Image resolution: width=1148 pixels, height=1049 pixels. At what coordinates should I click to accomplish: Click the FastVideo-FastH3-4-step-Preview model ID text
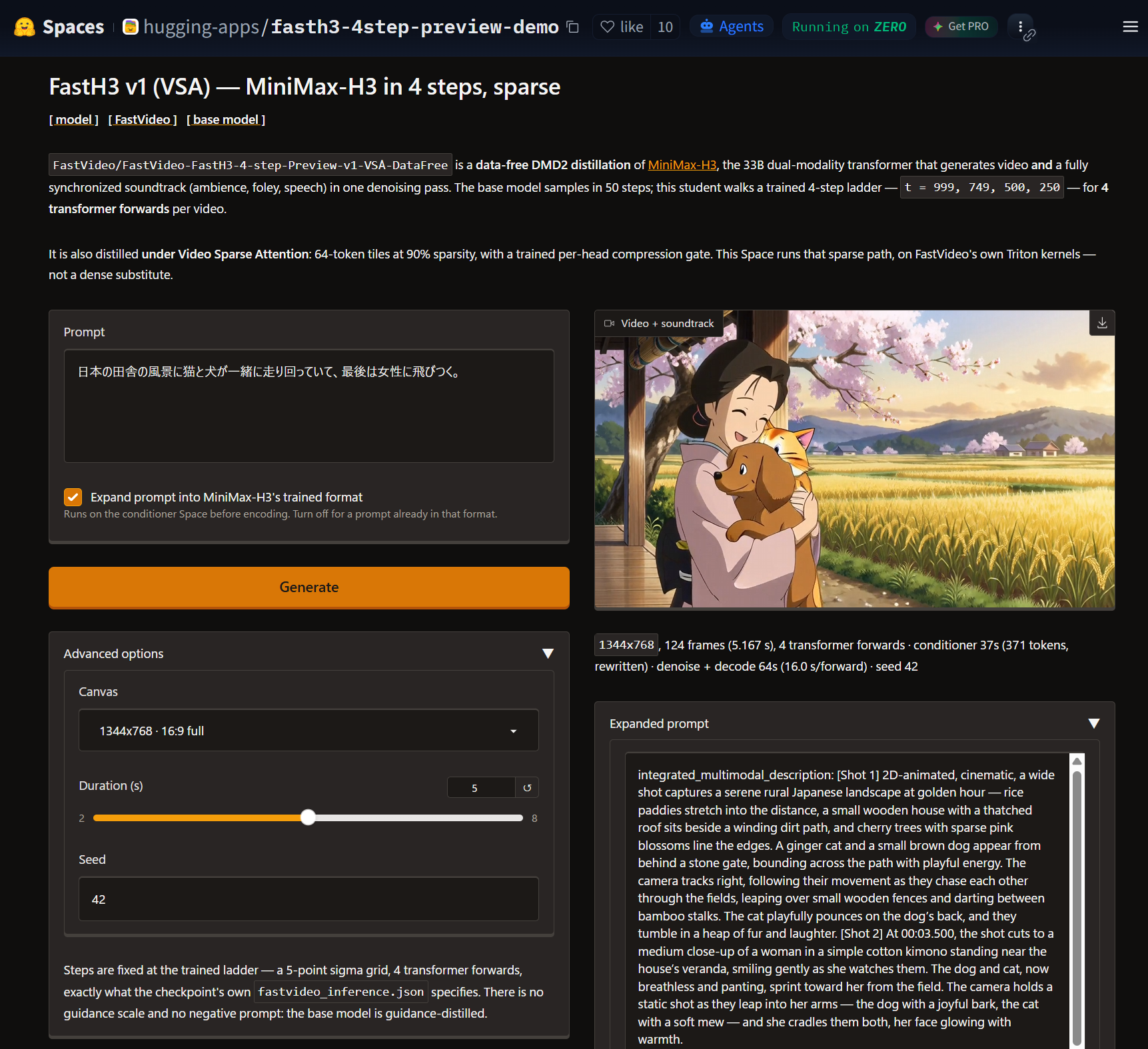click(251, 165)
